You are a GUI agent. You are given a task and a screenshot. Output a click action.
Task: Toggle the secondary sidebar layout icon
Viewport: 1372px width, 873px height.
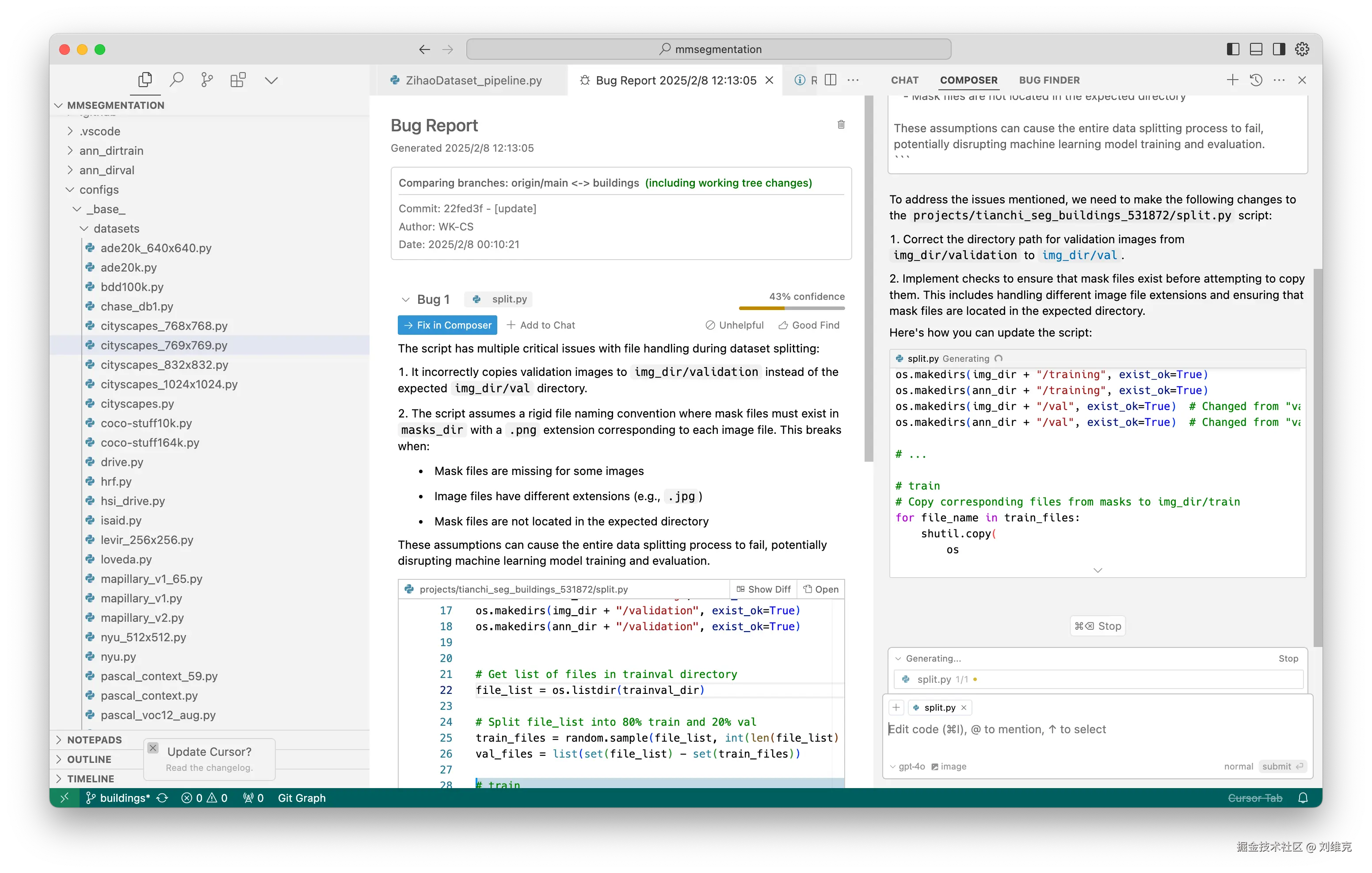click(1279, 49)
